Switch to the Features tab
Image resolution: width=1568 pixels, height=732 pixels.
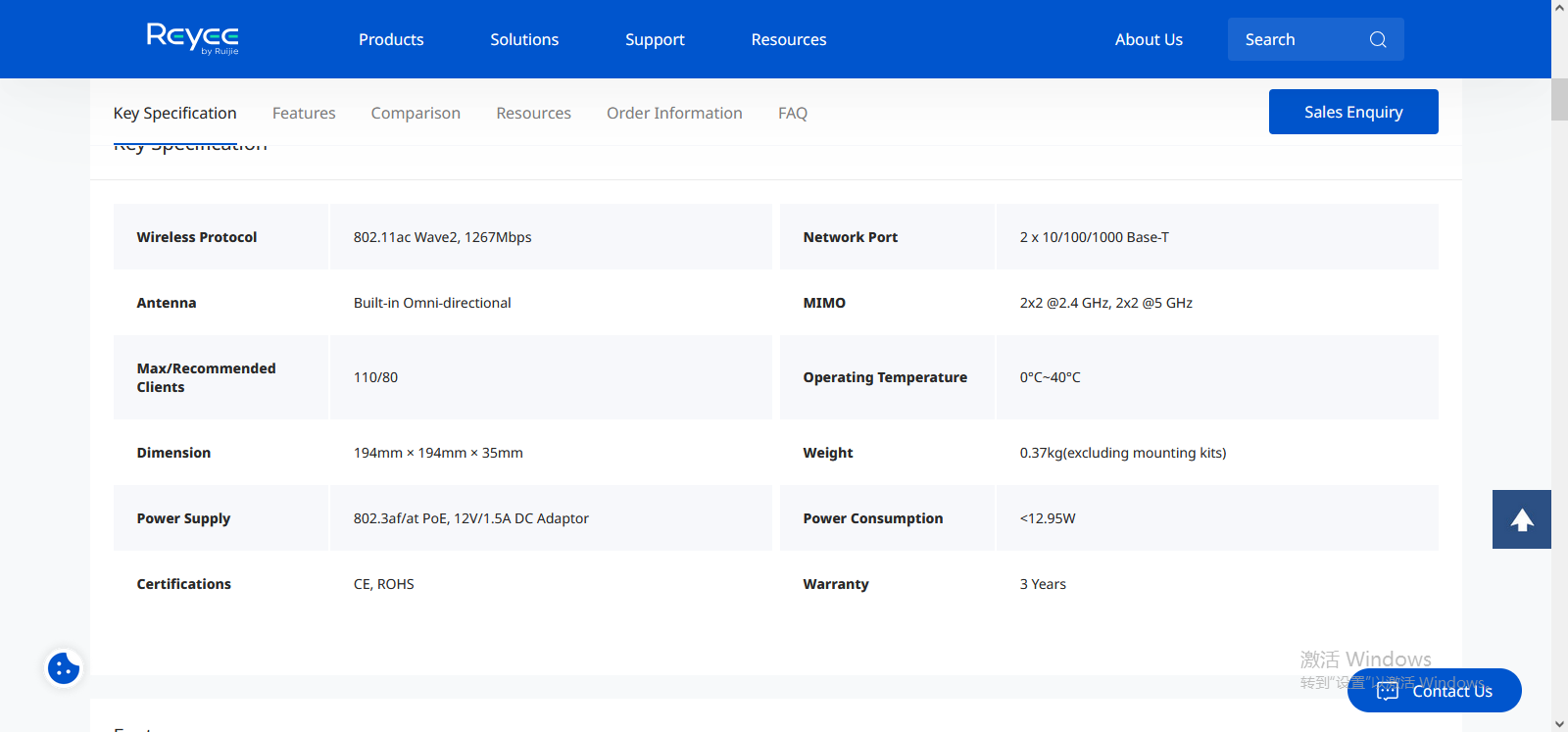click(x=304, y=113)
